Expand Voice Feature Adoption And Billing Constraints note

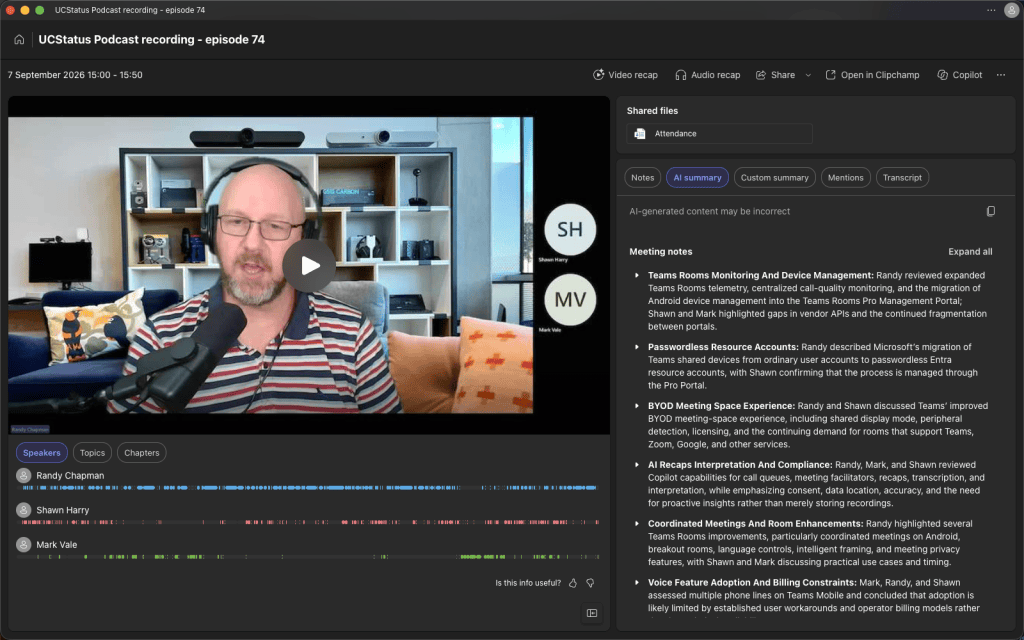(x=637, y=583)
